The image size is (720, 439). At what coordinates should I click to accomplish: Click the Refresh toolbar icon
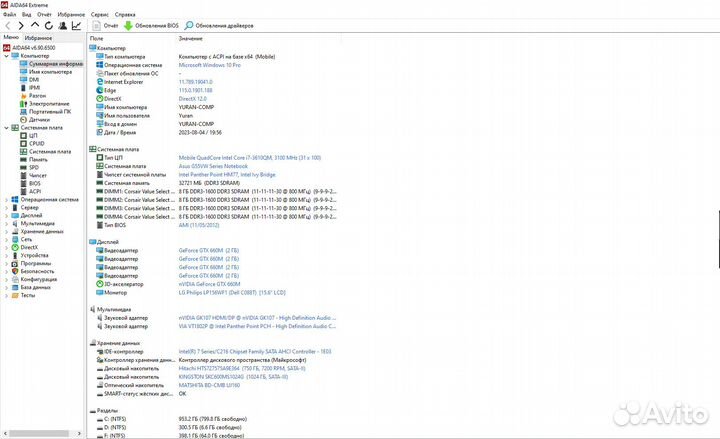49,25
